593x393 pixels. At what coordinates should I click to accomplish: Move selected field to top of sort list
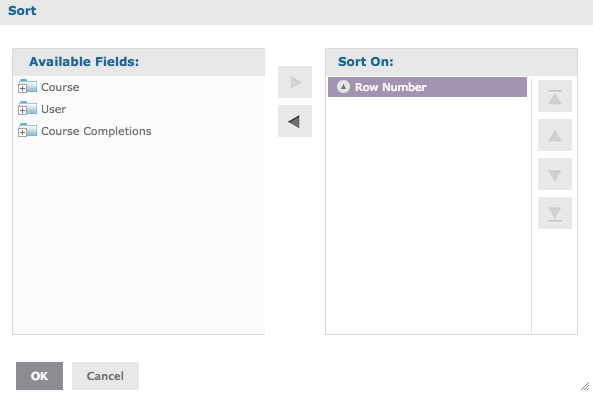click(555, 96)
